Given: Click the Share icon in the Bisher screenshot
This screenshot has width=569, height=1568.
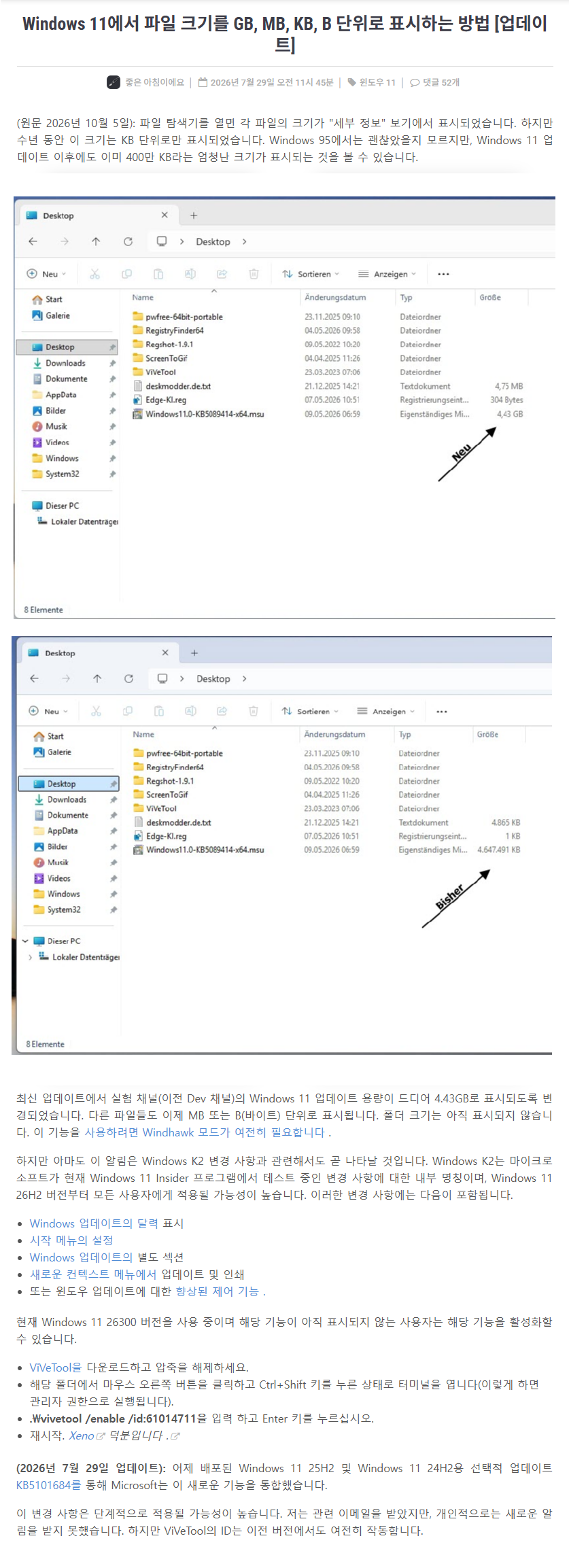Looking at the screenshot, I should (222, 711).
